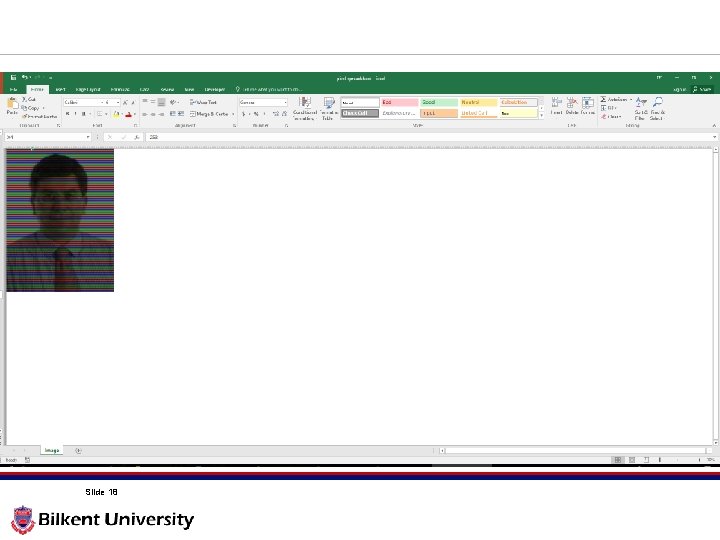The height and width of the screenshot is (540, 720).
Task: Toggle Underline formatting
Action: [83, 114]
